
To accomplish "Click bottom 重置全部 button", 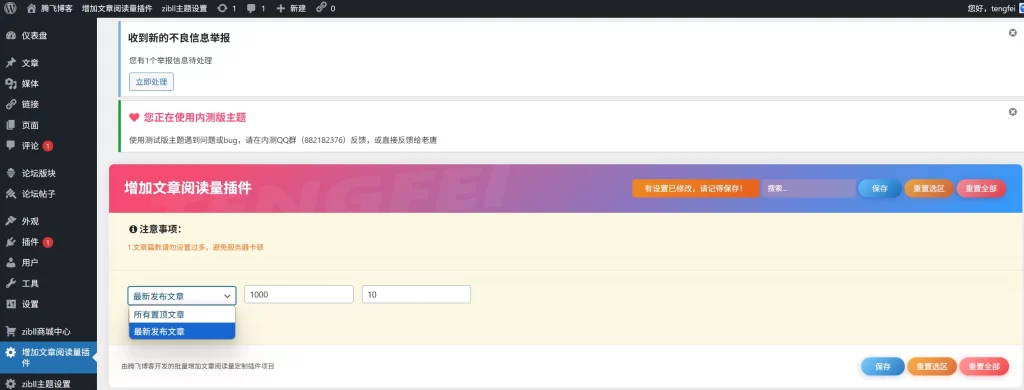I will tap(984, 366).
